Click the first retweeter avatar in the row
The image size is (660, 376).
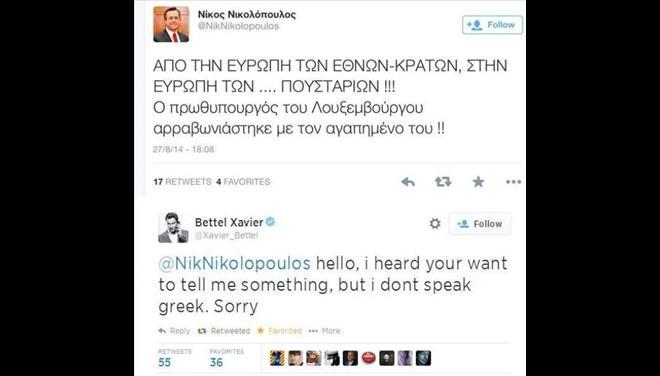(x=277, y=358)
